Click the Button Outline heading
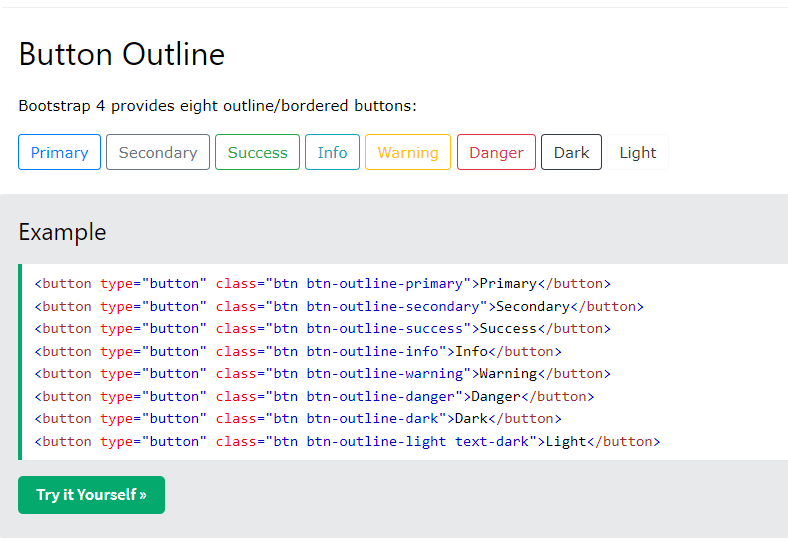Image resolution: width=788 pixels, height=542 pixels. tap(122, 54)
